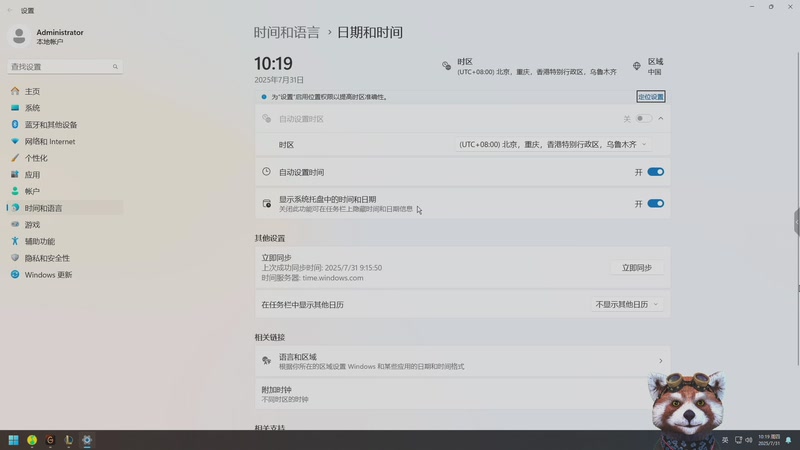Click the 区域 中国 header label

(x=655, y=66)
